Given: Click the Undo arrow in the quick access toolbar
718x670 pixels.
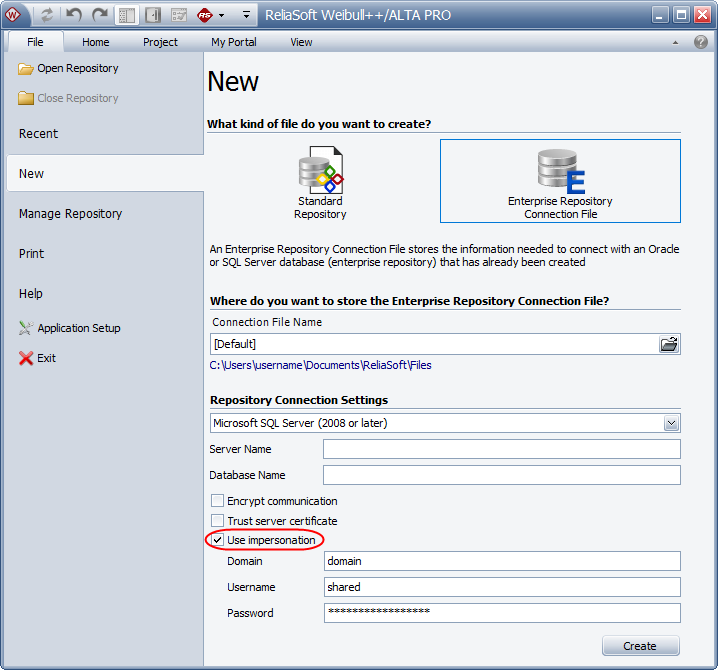Looking at the screenshot, I should tap(74, 15).
